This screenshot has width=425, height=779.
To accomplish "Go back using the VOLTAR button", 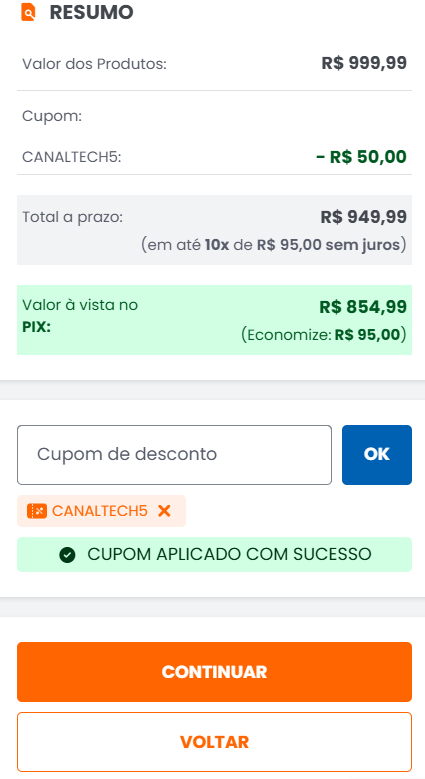I will click(214, 742).
